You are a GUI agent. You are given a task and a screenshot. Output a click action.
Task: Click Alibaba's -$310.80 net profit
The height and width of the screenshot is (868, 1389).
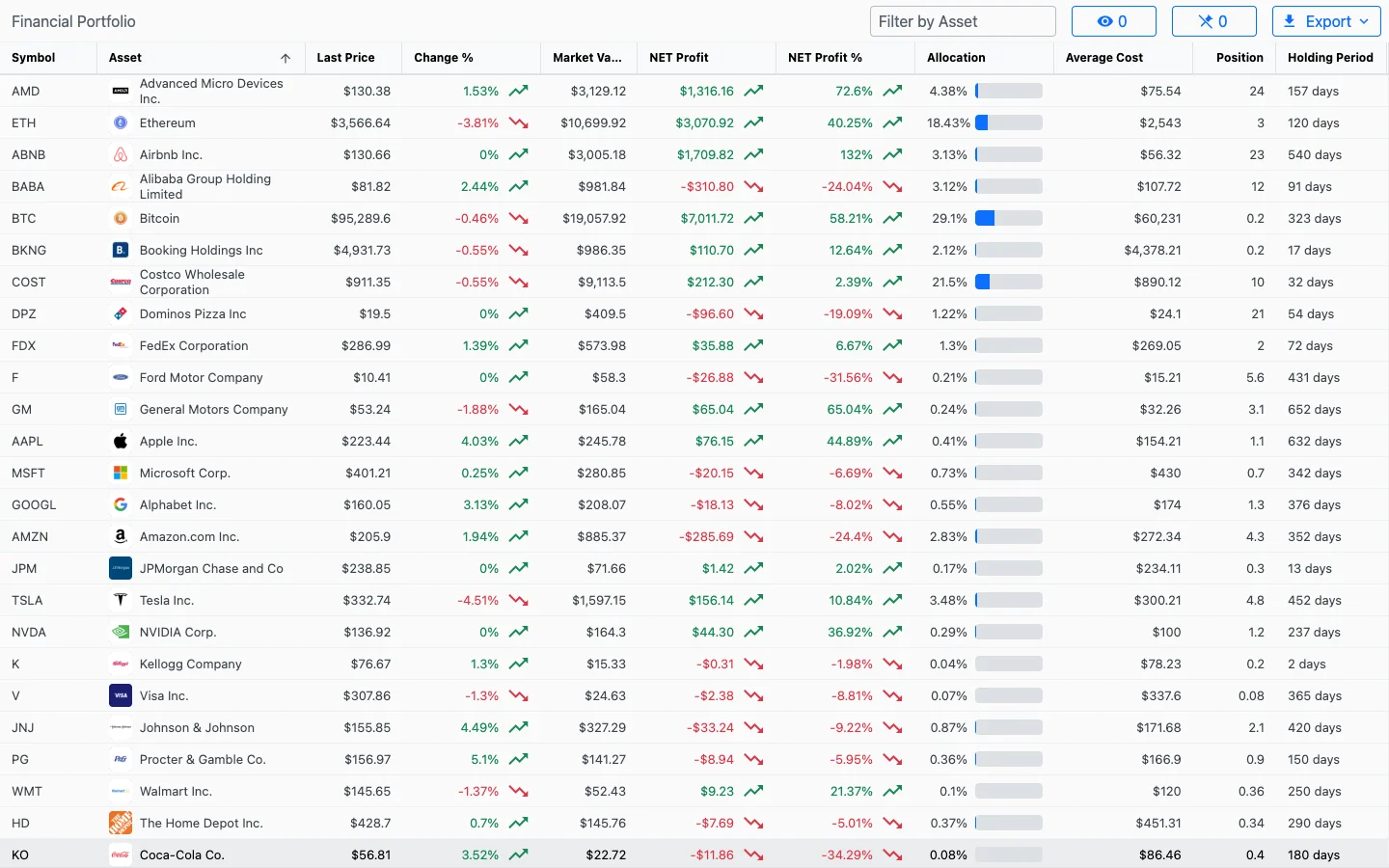tap(707, 186)
